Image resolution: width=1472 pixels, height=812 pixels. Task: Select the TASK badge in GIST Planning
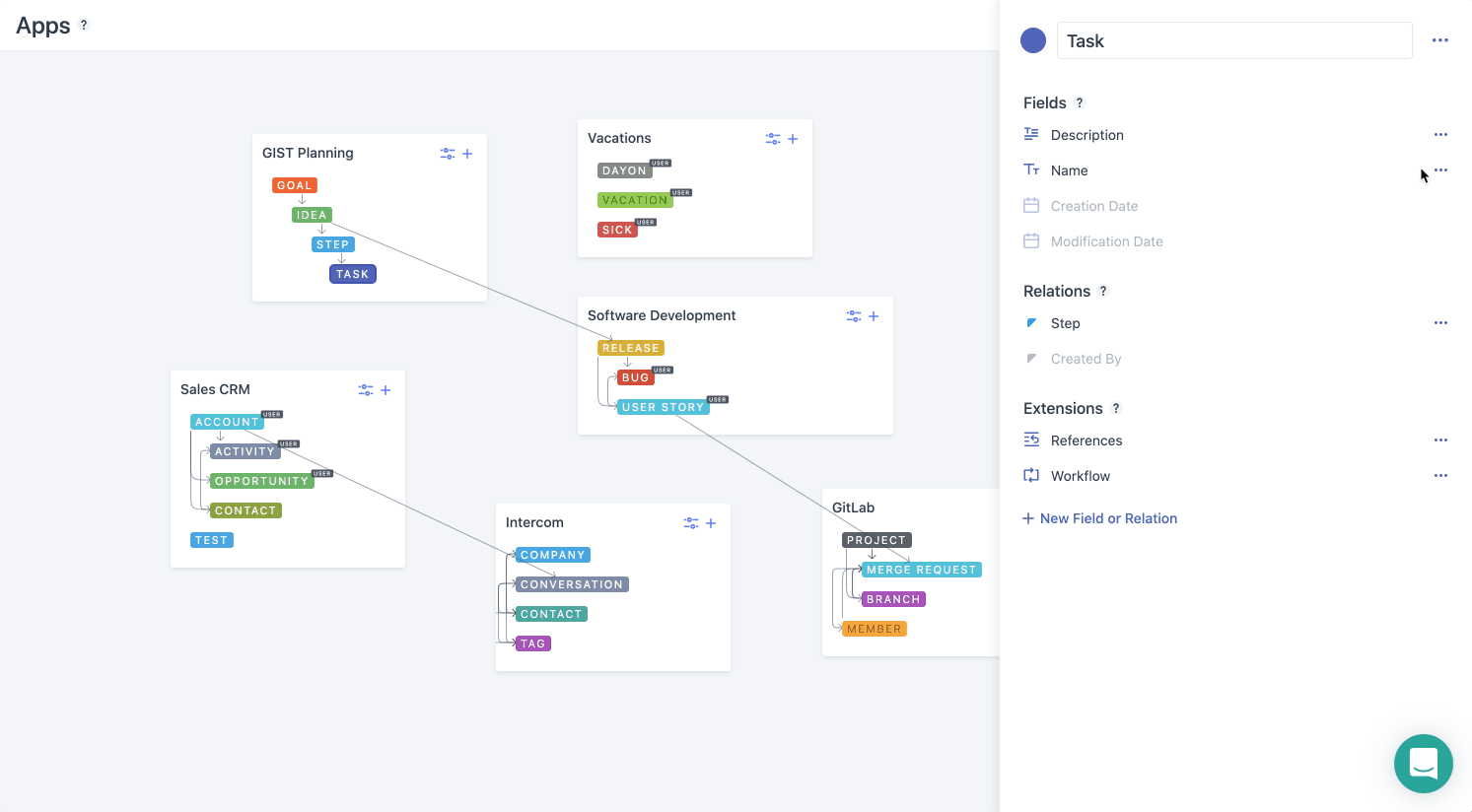click(352, 274)
